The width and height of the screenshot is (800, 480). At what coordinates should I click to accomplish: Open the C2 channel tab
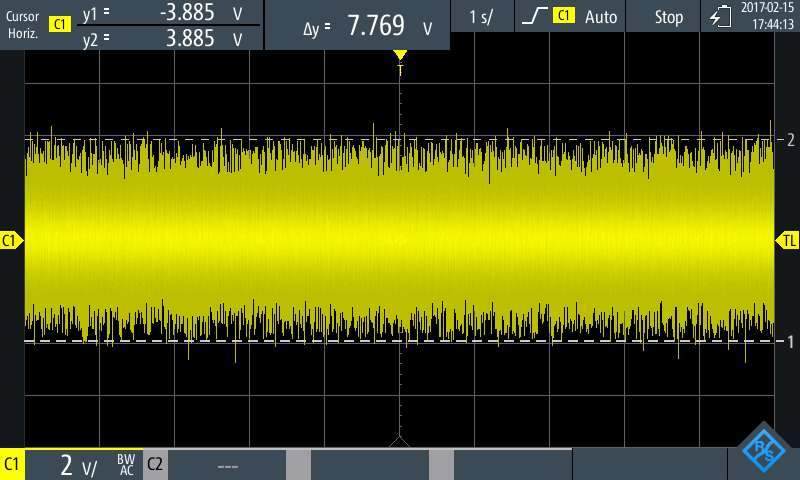(155, 464)
